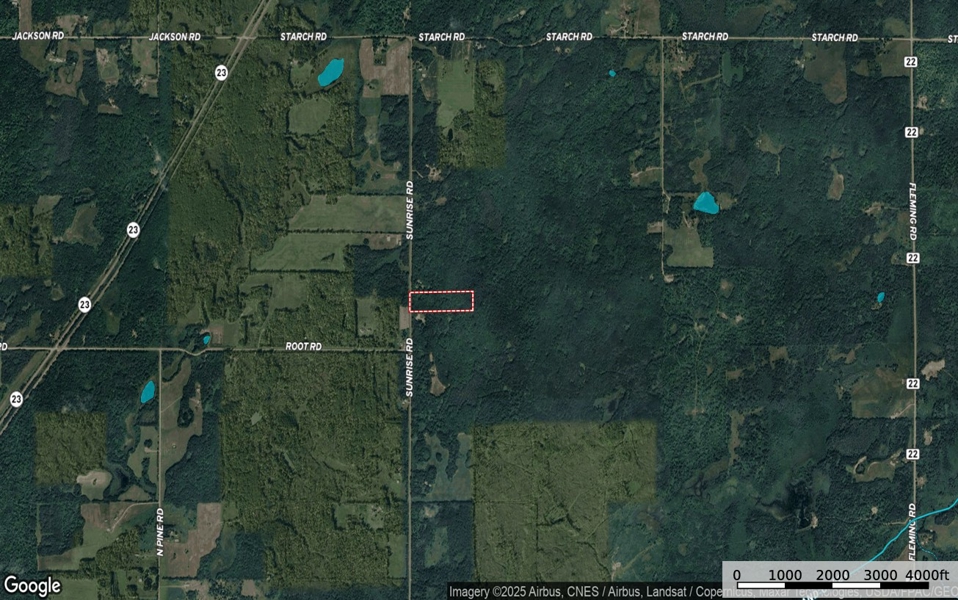
Task: Click the large pond near the leftmost Starch Rd label
Action: coord(330,72)
